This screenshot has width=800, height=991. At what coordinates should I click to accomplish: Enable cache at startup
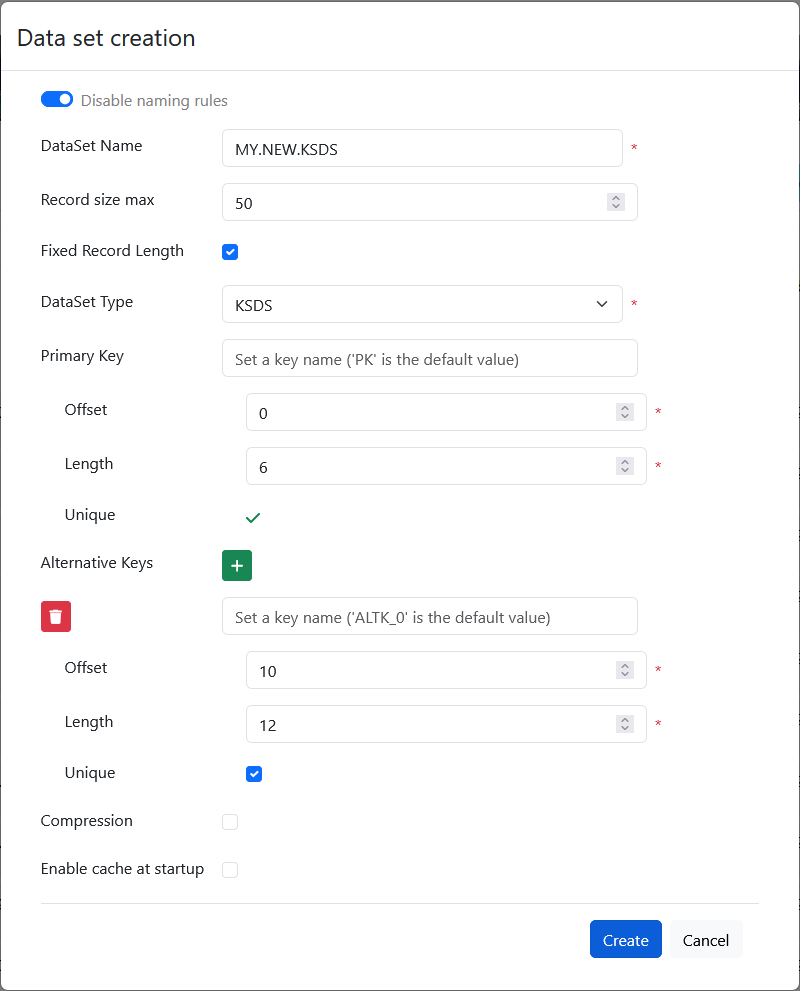click(x=230, y=870)
